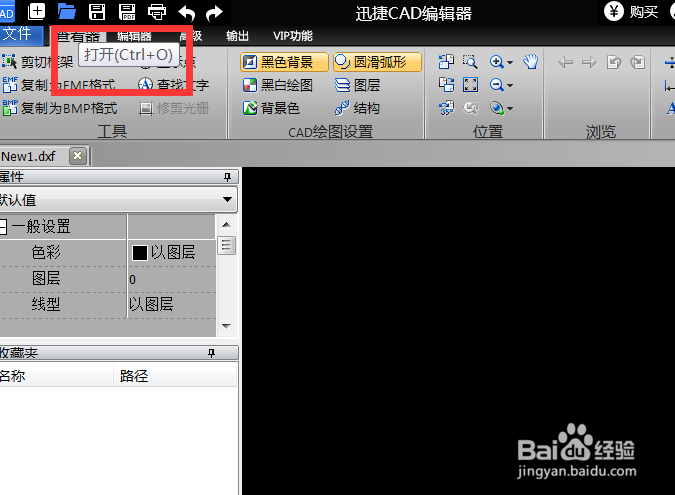Pin the 属性 properties panel
This screenshot has height=495, width=675.
click(x=228, y=177)
